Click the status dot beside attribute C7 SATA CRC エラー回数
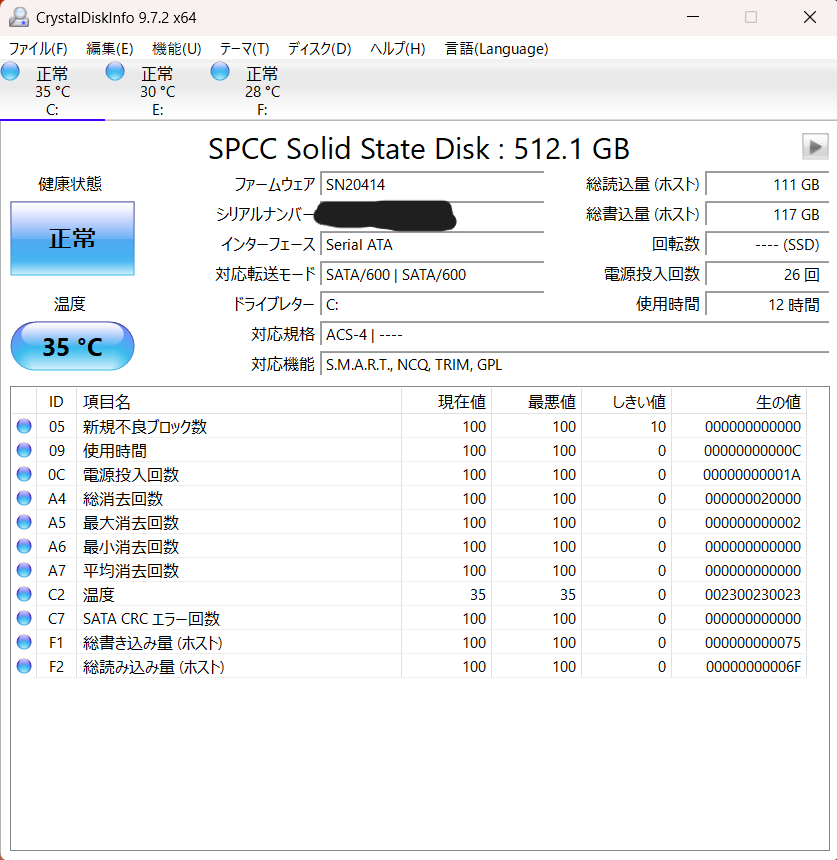This screenshot has width=837, height=860. (x=23, y=618)
